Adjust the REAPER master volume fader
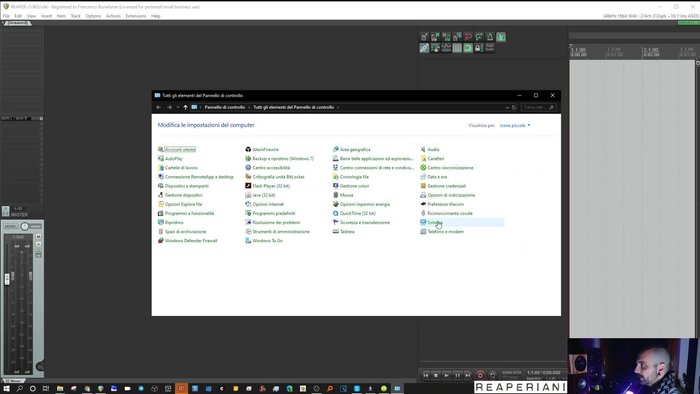The width and height of the screenshot is (700, 394). click(x=7, y=279)
